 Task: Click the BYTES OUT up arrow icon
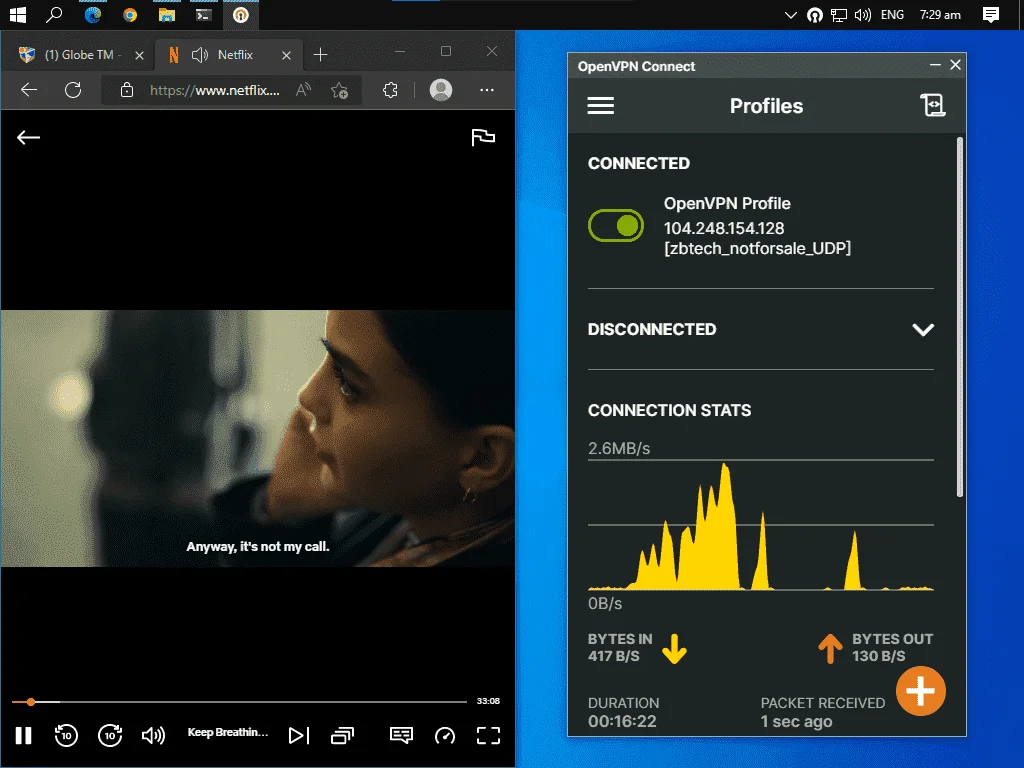point(830,648)
